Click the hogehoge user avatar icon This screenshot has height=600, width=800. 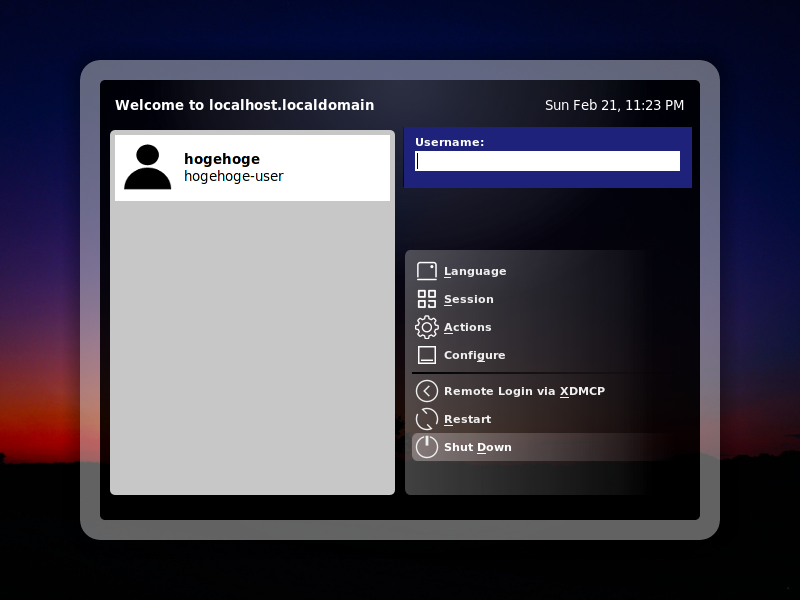click(x=147, y=167)
